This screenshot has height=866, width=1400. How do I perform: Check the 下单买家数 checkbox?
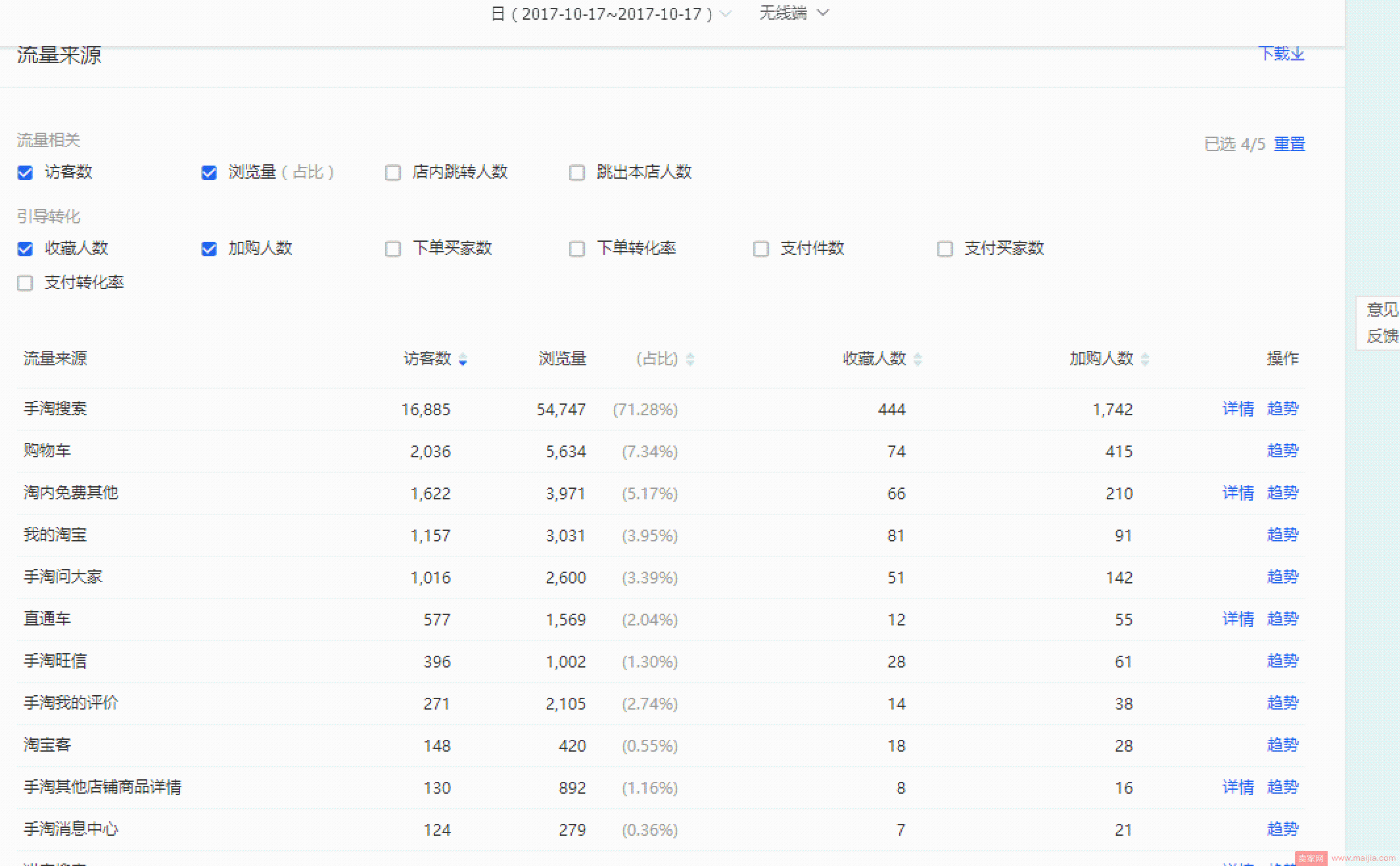[393, 249]
